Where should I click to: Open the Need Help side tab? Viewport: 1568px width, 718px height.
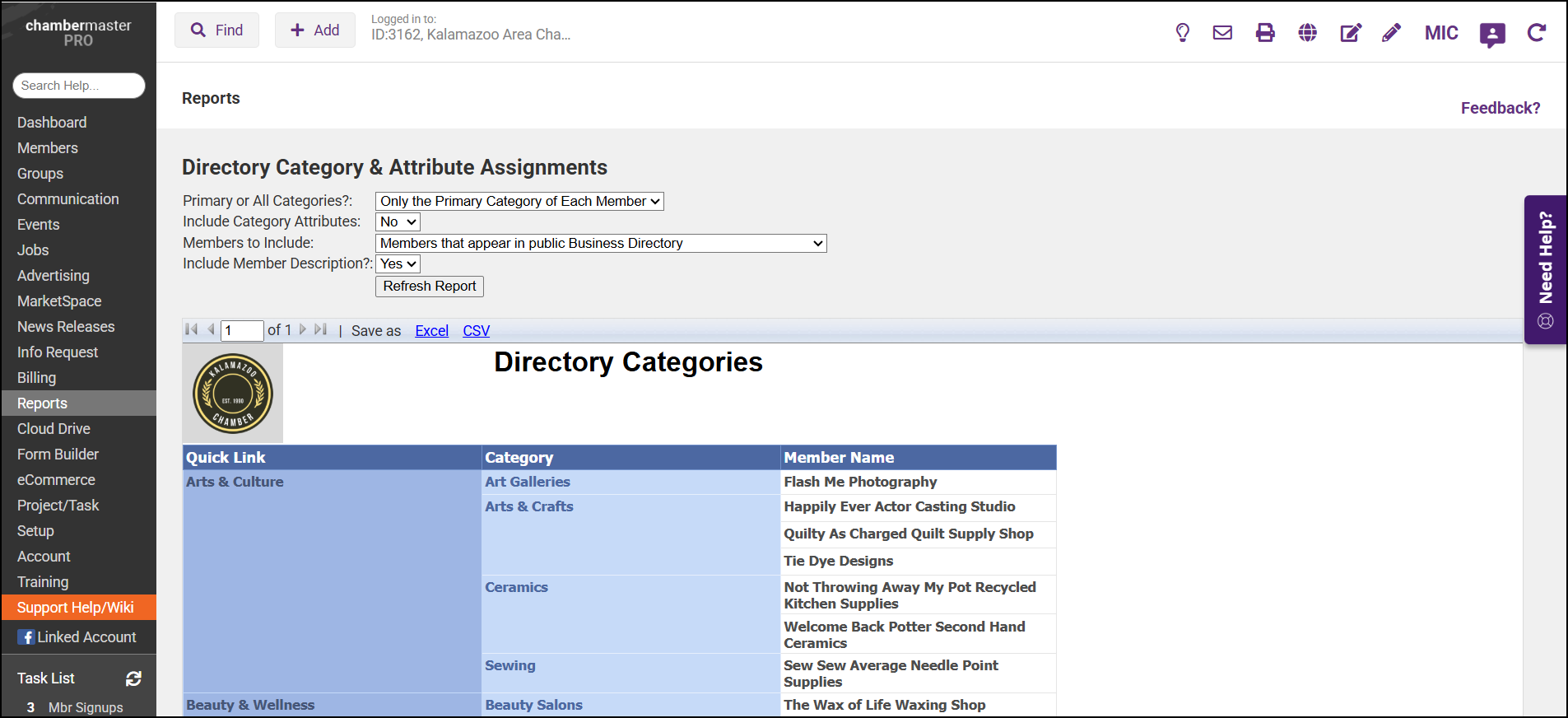click(1545, 269)
